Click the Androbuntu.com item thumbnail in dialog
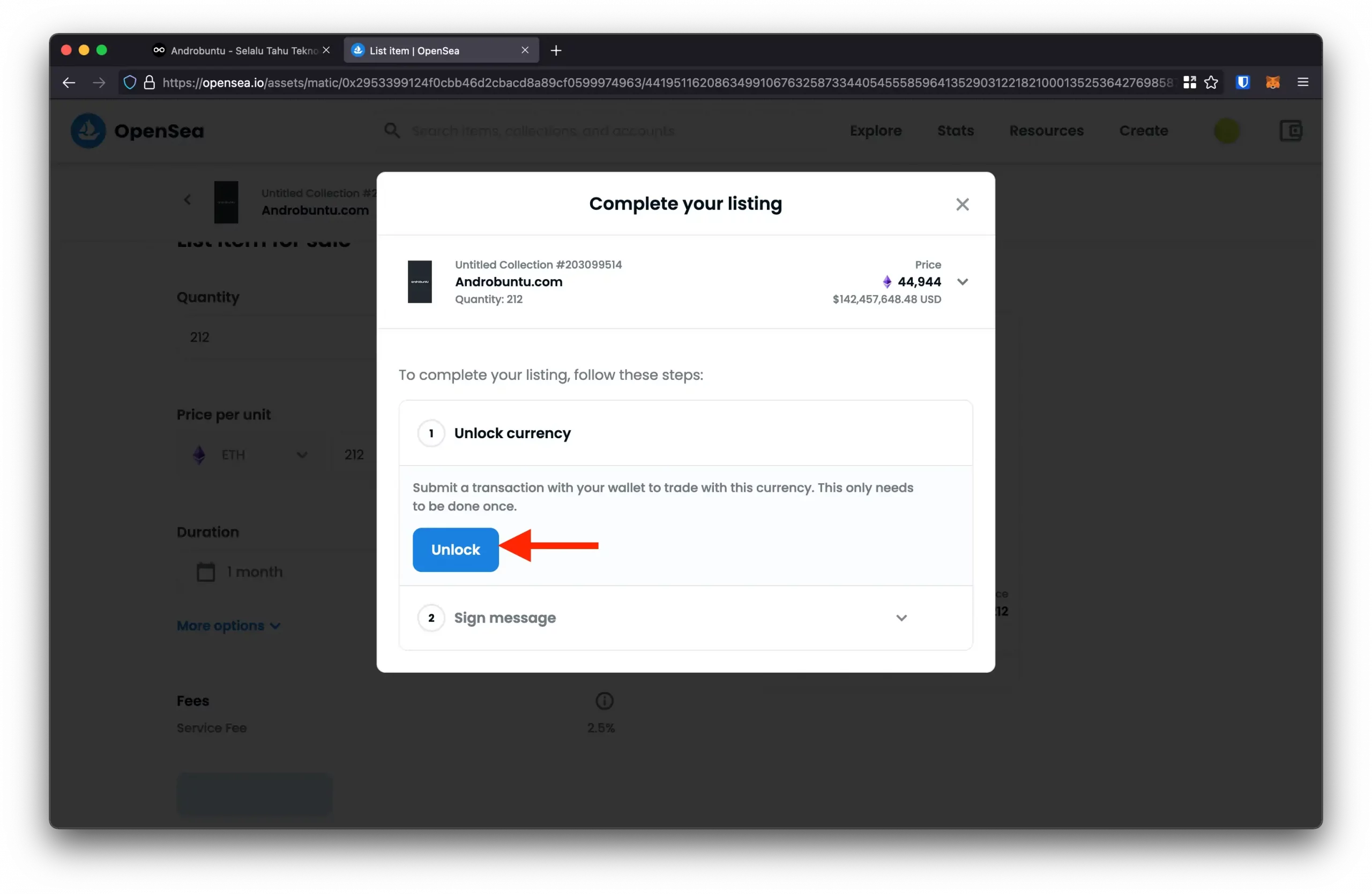Image resolution: width=1372 pixels, height=894 pixels. point(420,282)
